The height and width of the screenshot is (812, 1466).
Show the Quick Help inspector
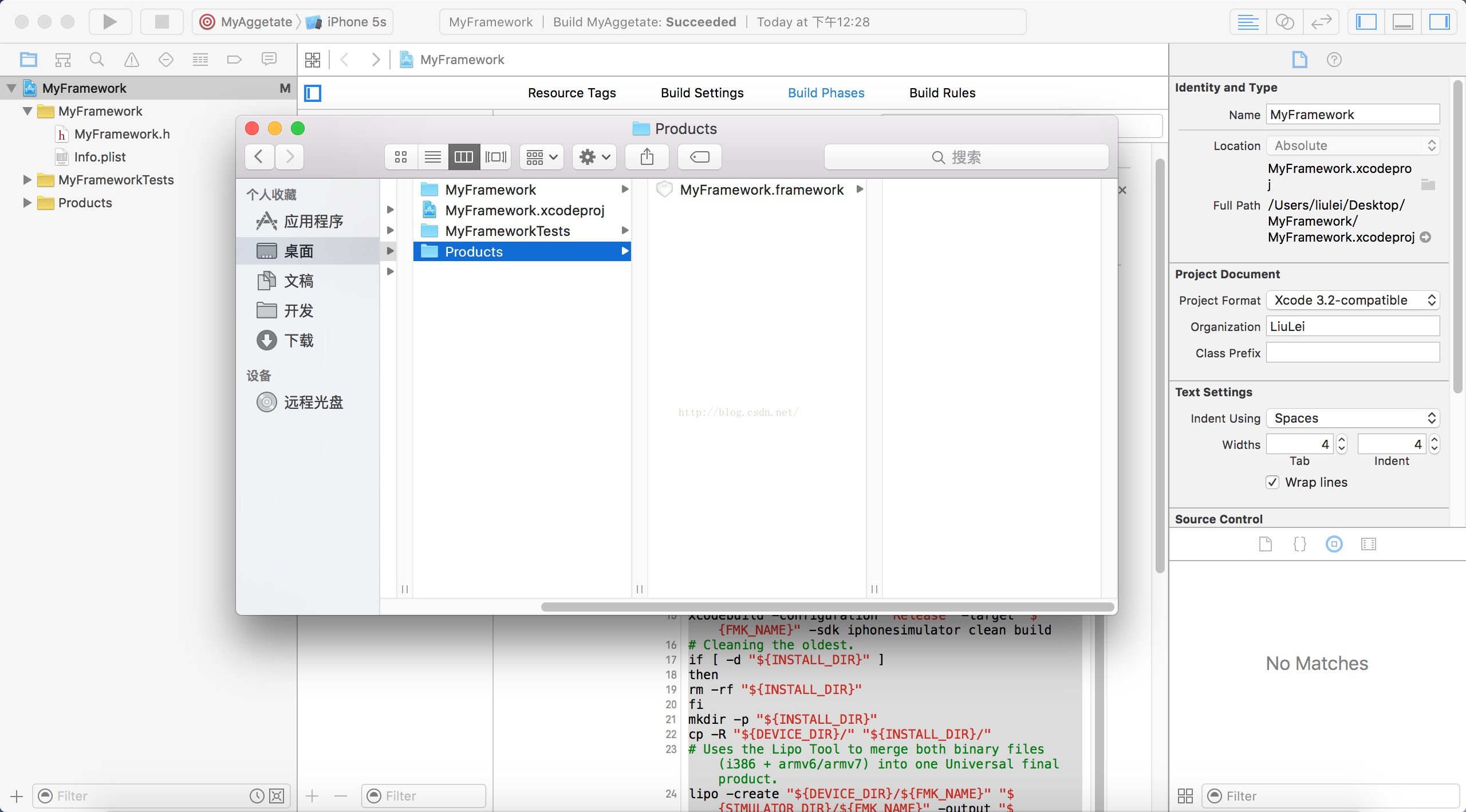tap(1334, 60)
